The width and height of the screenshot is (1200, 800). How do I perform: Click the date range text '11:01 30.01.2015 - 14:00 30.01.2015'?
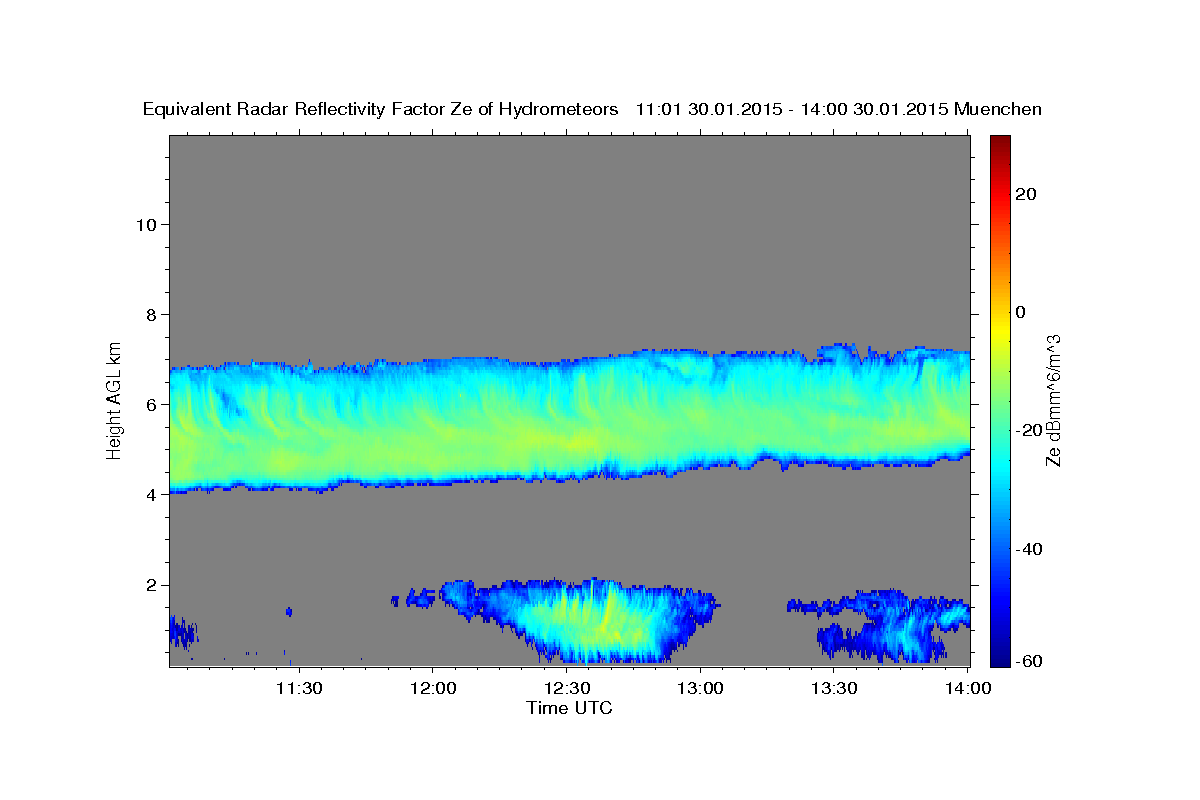point(792,110)
